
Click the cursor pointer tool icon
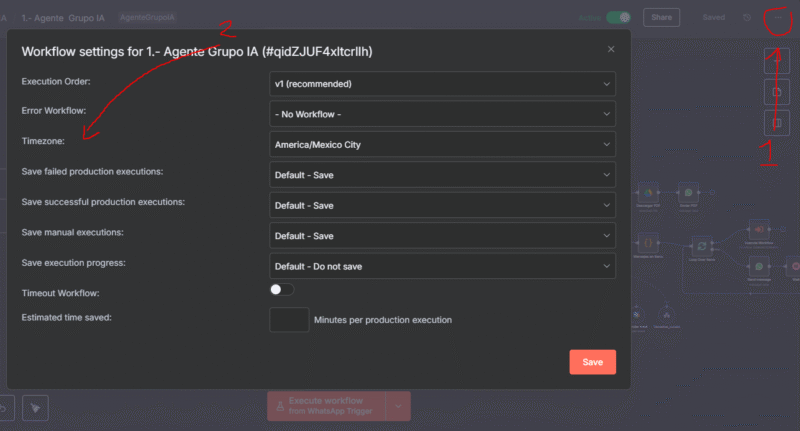(35, 407)
